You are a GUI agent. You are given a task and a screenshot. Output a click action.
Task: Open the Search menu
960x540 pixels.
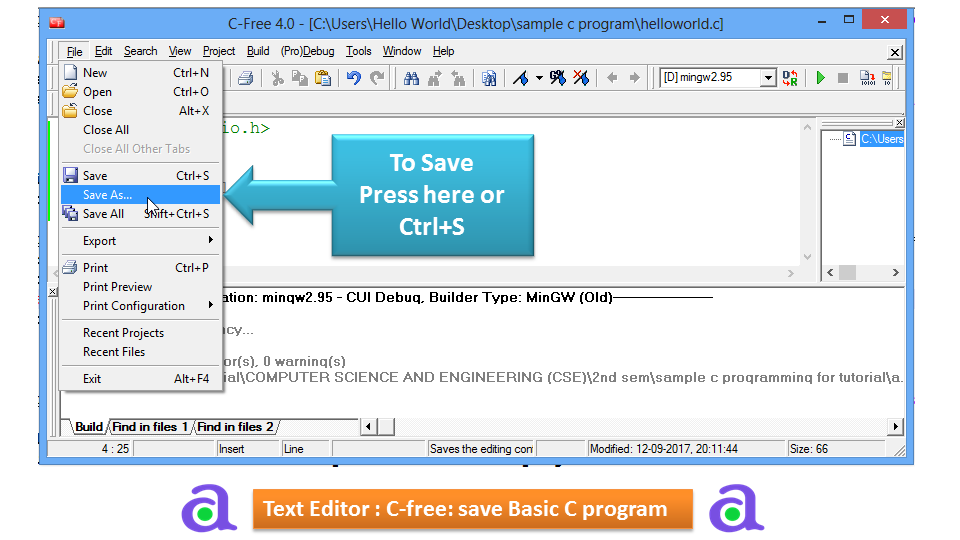141,51
